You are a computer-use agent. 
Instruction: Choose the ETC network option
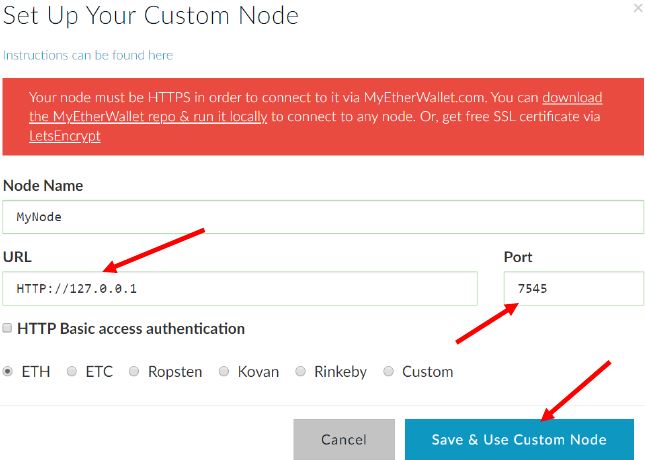coord(72,371)
